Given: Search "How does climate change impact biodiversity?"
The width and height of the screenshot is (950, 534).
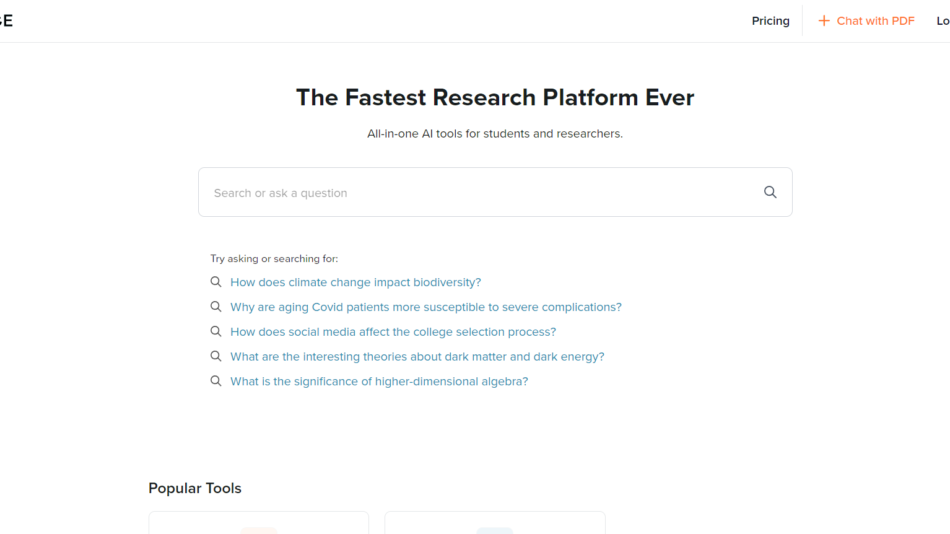Looking at the screenshot, I should tap(355, 282).
